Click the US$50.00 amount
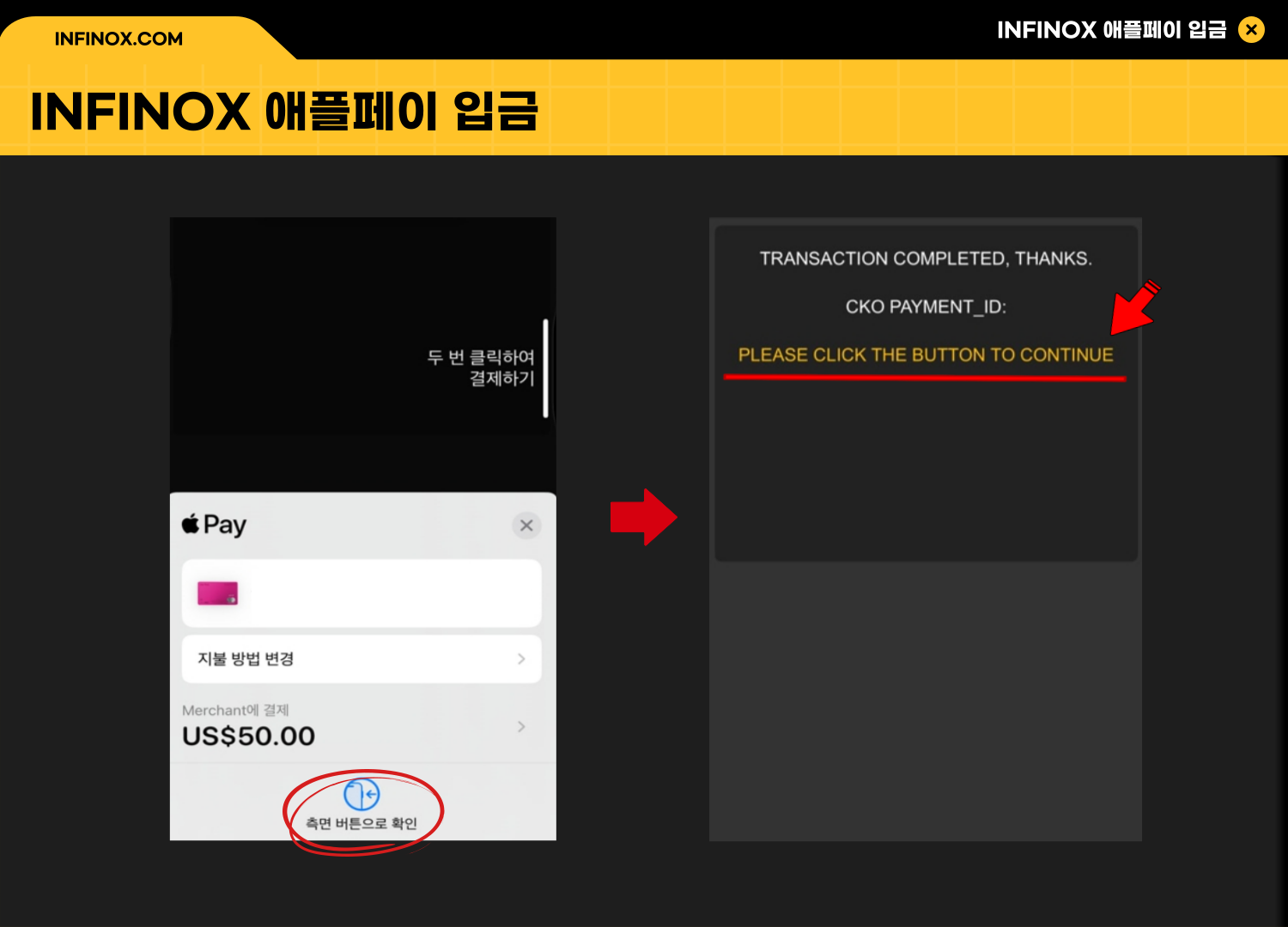The height and width of the screenshot is (927, 1288). click(249, 736)
